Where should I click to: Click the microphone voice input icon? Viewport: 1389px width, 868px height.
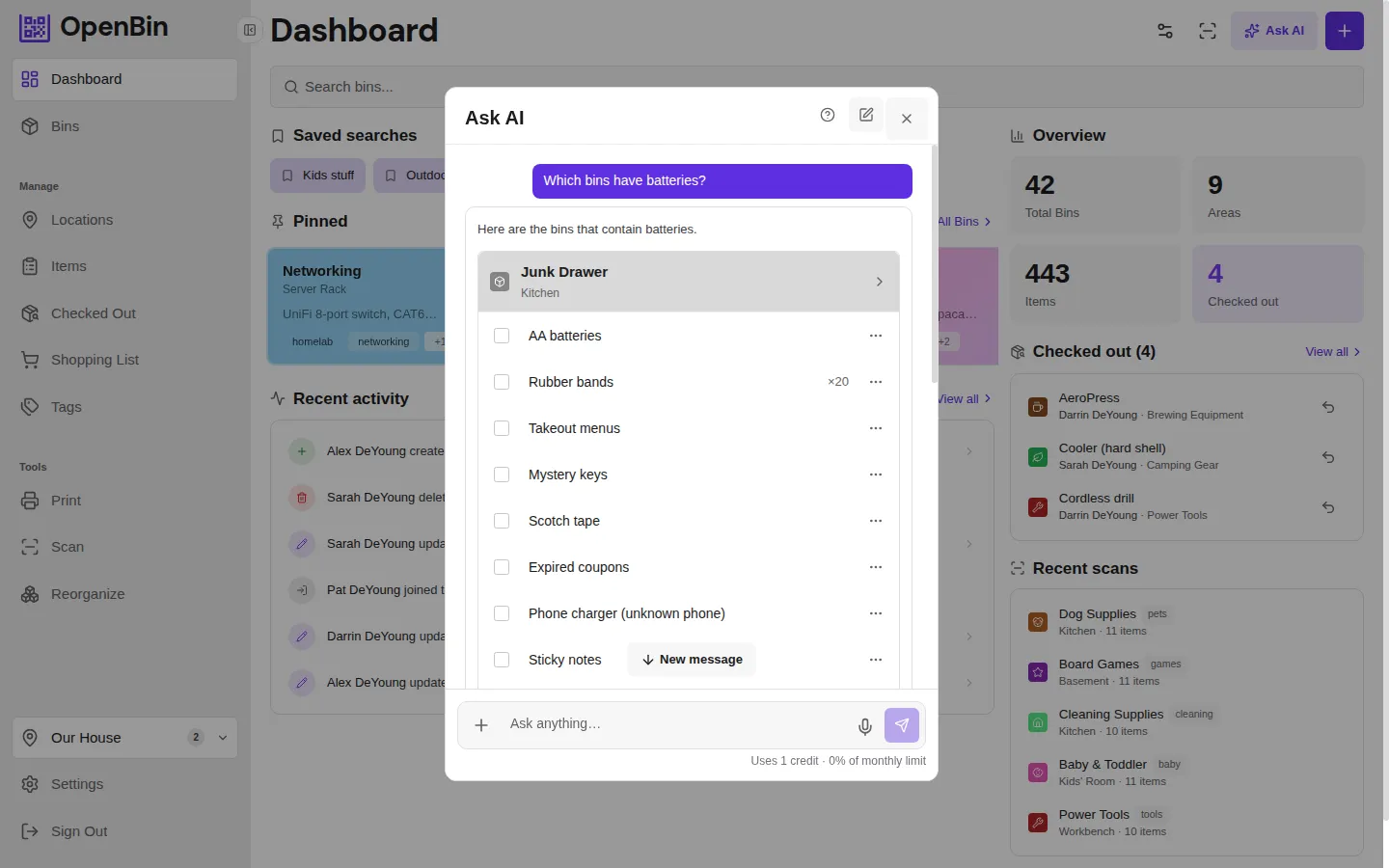tap(865, 726)
